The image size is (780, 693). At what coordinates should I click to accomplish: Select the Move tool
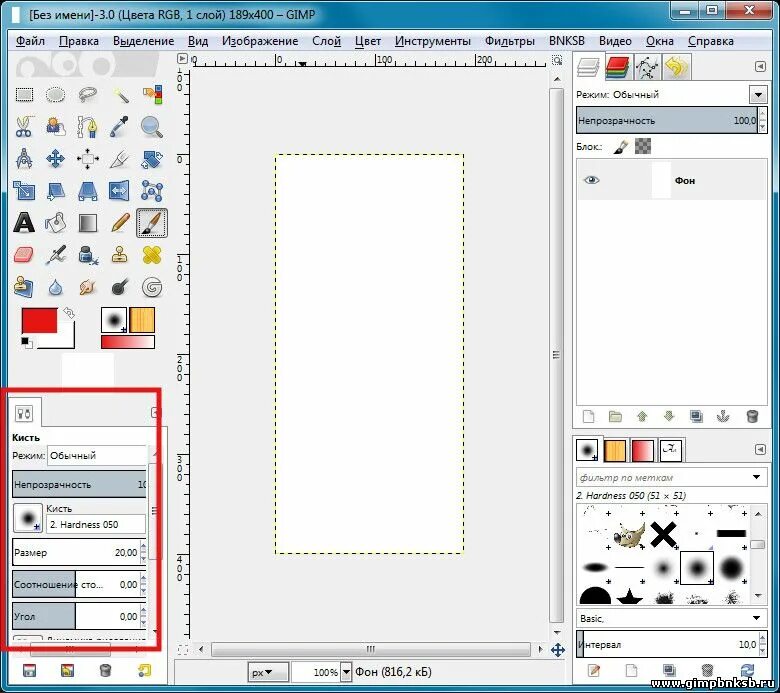click(55, 159)
